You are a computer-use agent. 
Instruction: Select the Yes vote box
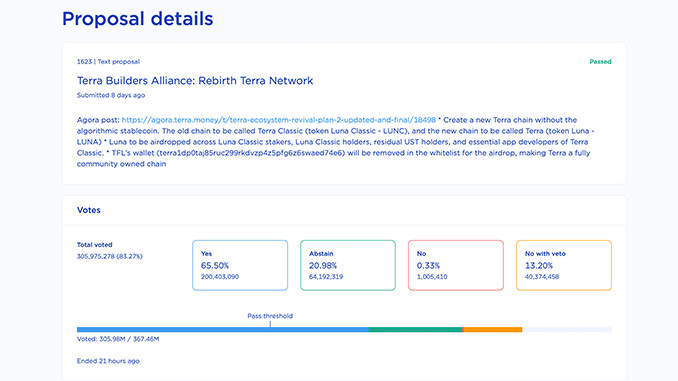(x=240, y=265)
